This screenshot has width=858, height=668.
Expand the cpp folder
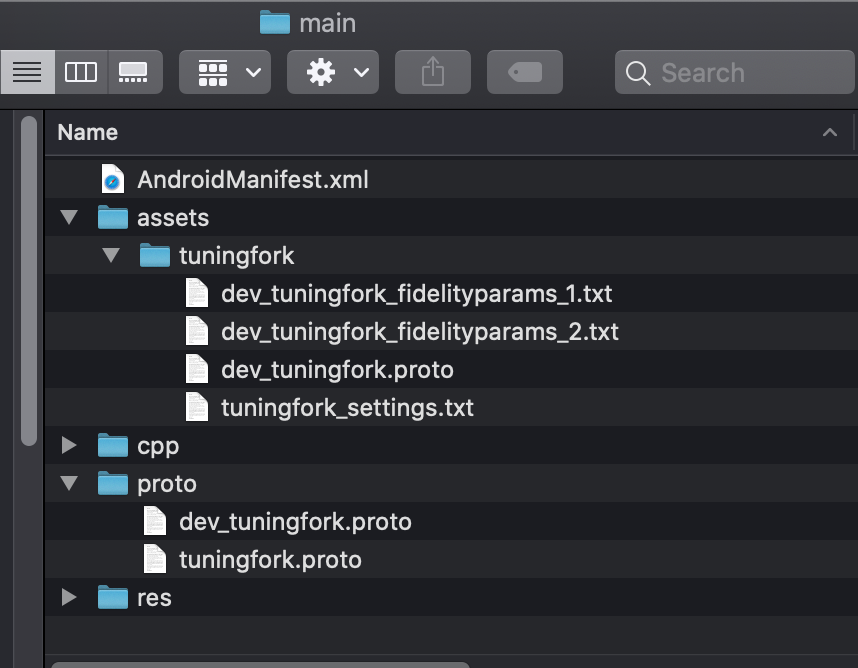point(69,446)
